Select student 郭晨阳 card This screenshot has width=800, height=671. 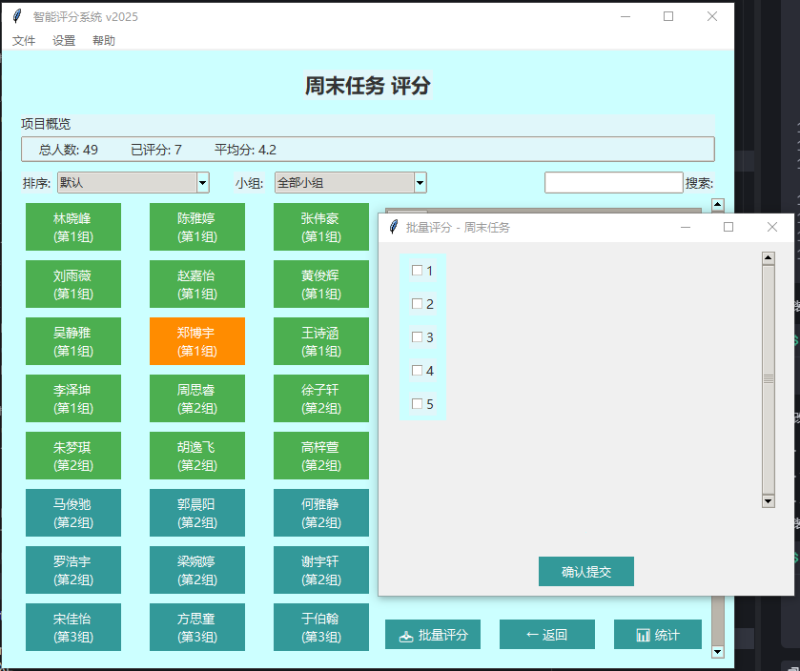point(197,513)
